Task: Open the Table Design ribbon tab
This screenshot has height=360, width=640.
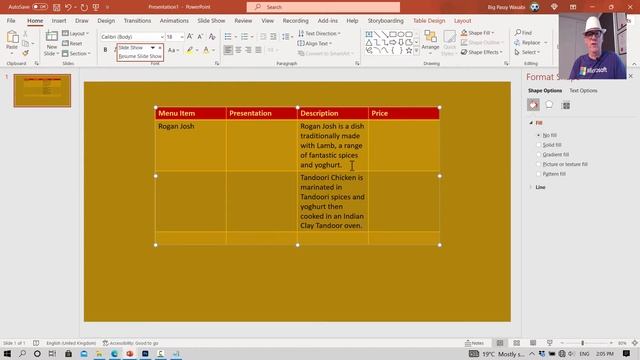Action: coord(429,20)
